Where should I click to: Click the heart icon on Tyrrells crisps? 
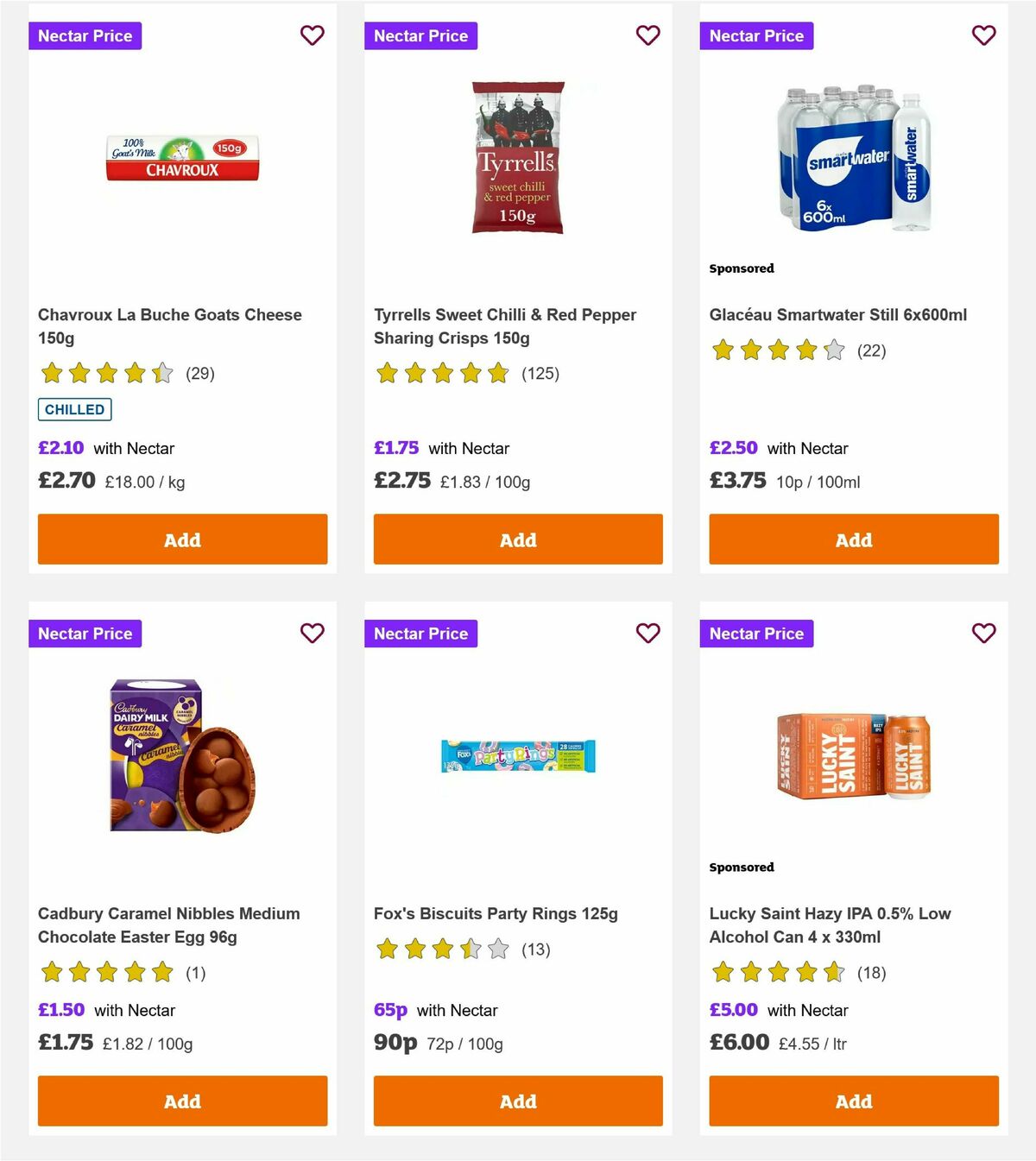pyautogui.click(x=647, y=35)
